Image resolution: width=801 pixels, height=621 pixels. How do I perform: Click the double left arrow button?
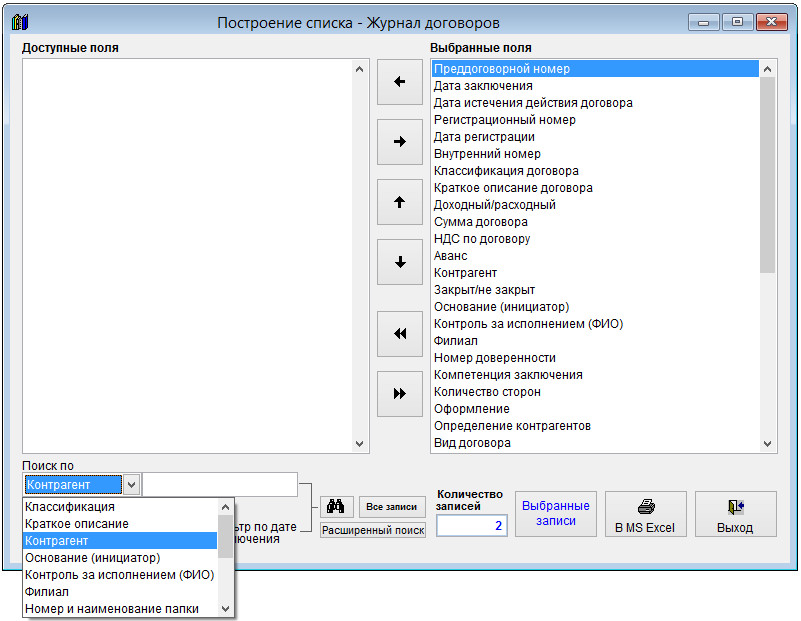tap(399, 334)
